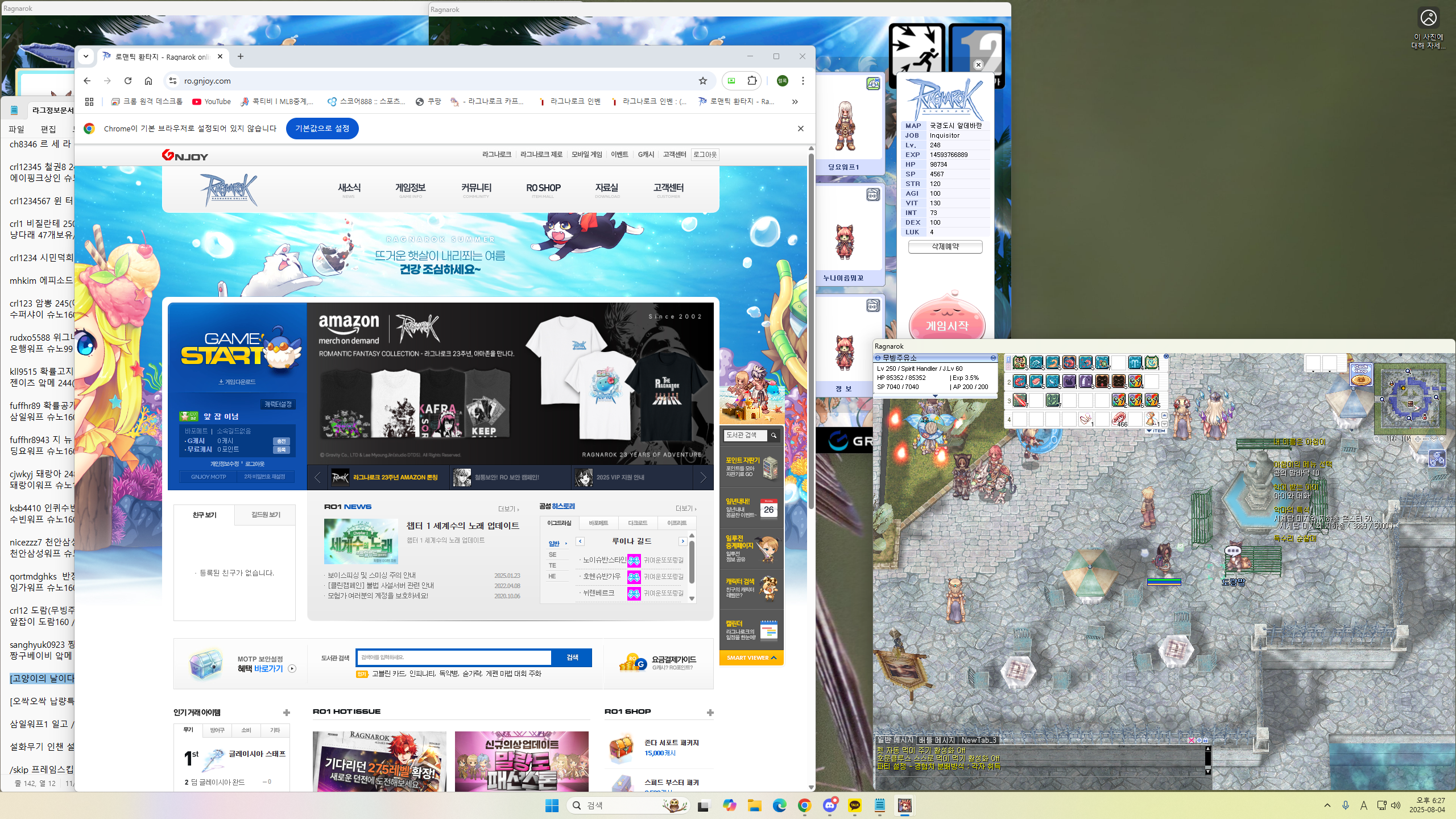Image resolution: width=1456 pixels, height=819 pixels.
Task: Collapse the SMART VIEWER panel
Action: point(751,658)
